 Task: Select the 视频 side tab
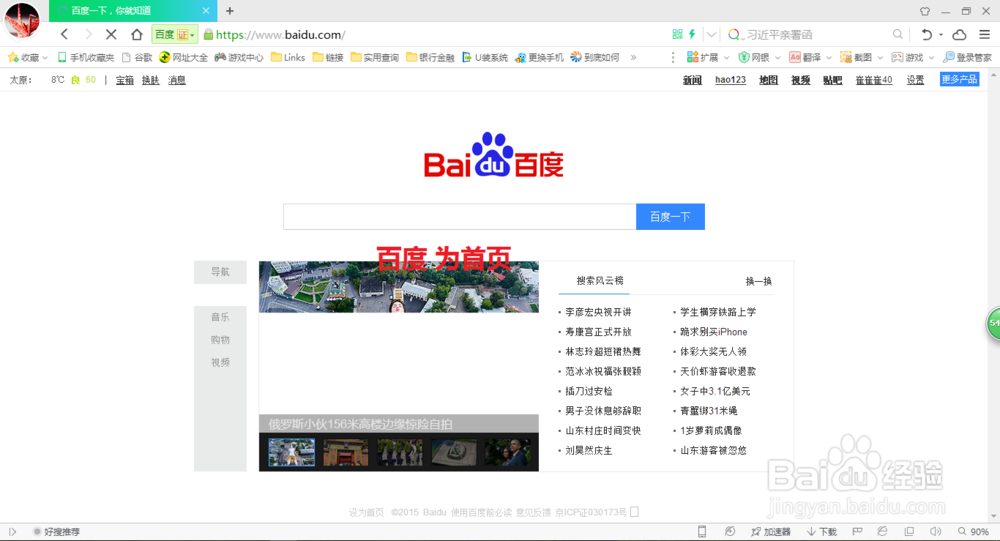[220, 362]
